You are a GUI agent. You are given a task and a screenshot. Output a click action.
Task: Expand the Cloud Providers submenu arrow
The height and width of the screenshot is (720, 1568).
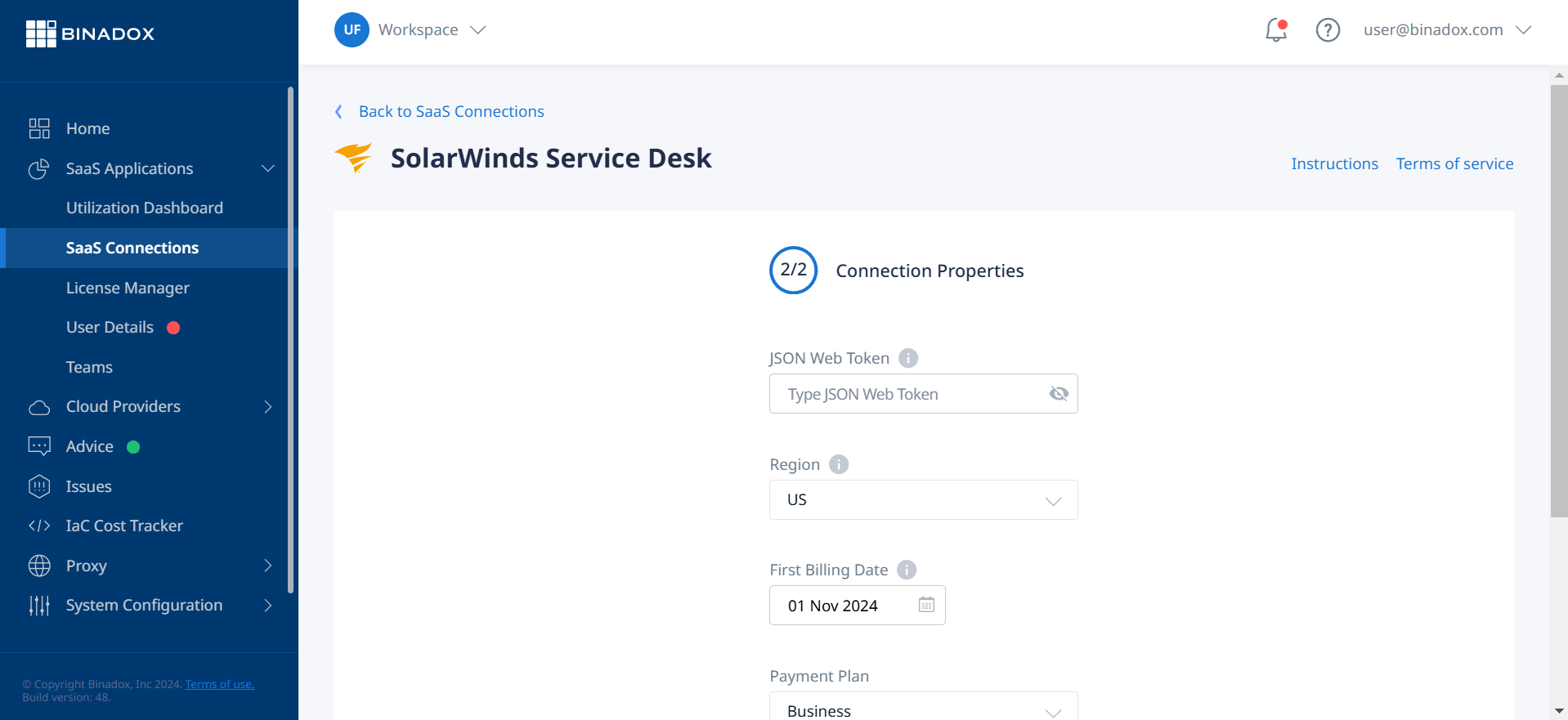click(x=267, y=407)
